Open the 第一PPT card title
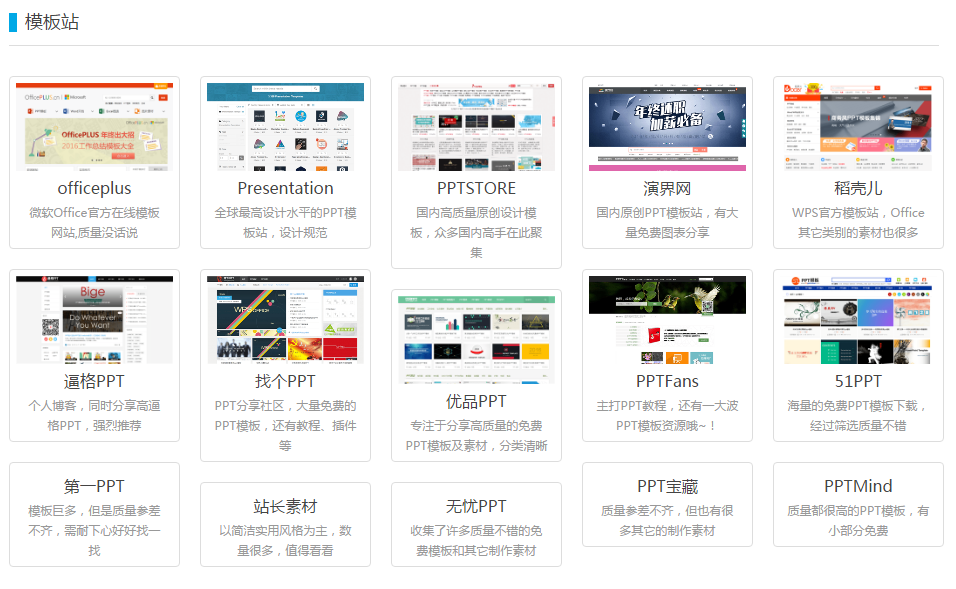The image size is (956, 589). point(95,487)
